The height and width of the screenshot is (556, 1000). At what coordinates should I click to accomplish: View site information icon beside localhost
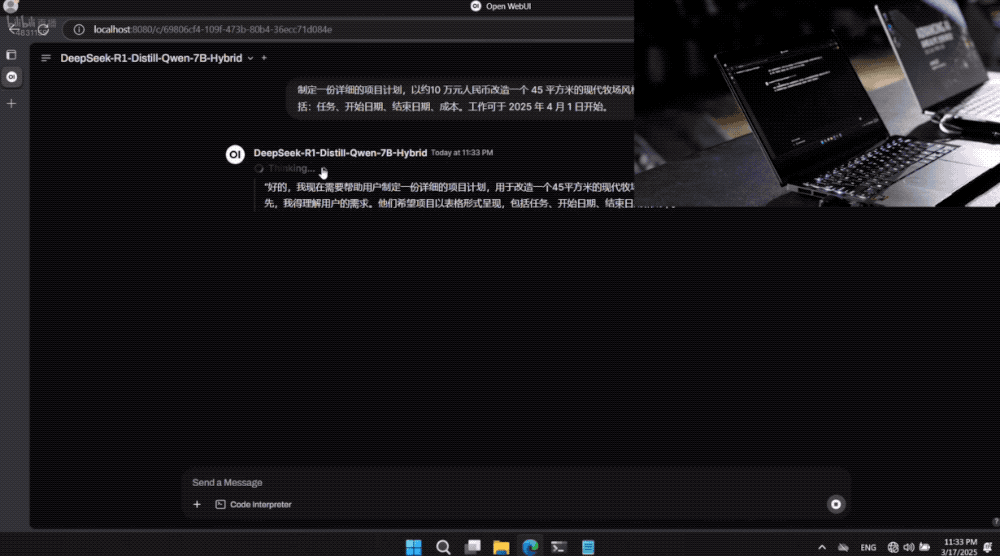(78, 29)
